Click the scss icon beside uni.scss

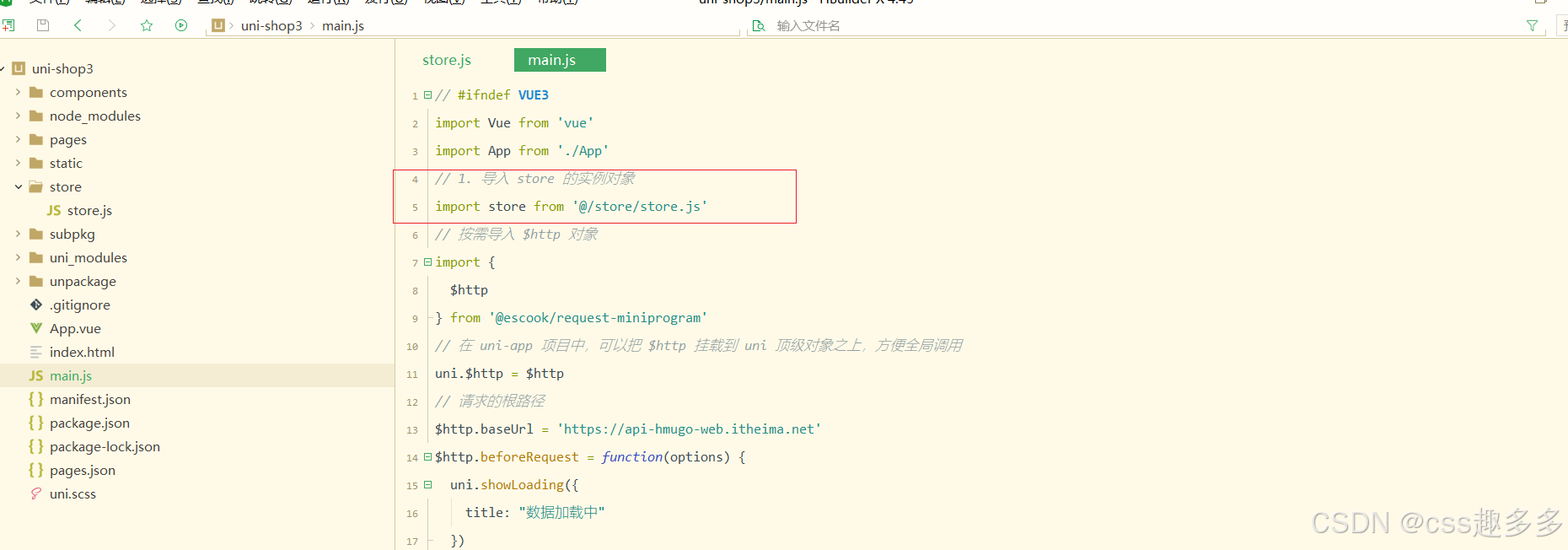[36, 493]
